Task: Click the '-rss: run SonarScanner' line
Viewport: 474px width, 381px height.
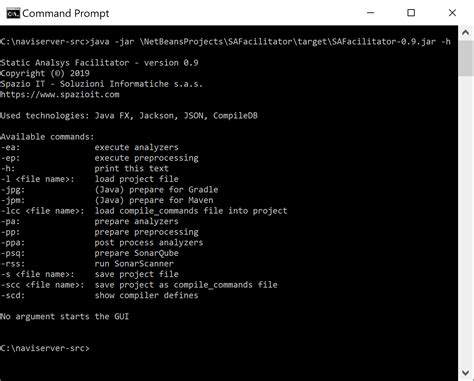Action: point(87,263)
